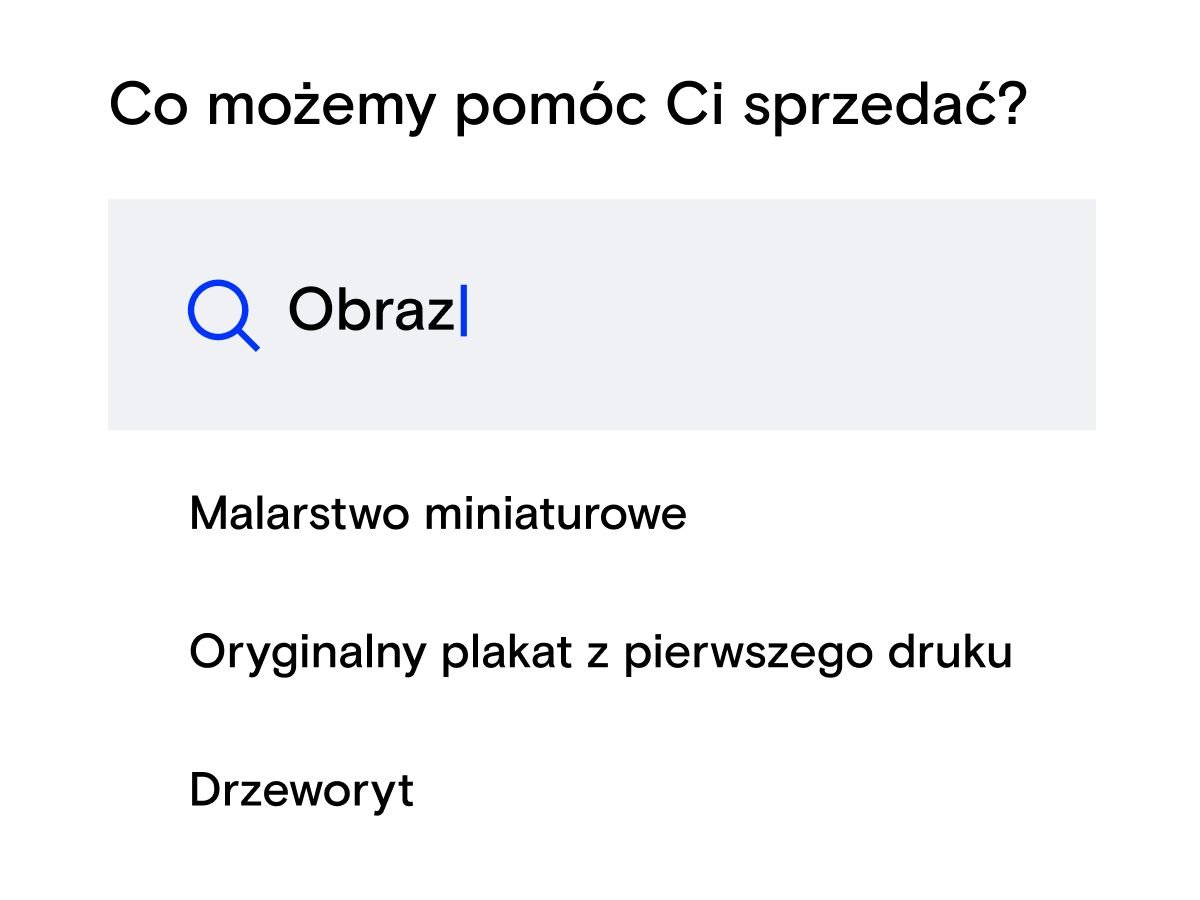The width and height of the screenshot is (1200, 900).
Task: Open the miniature painting category suggestion
Action: pos(437,514)
